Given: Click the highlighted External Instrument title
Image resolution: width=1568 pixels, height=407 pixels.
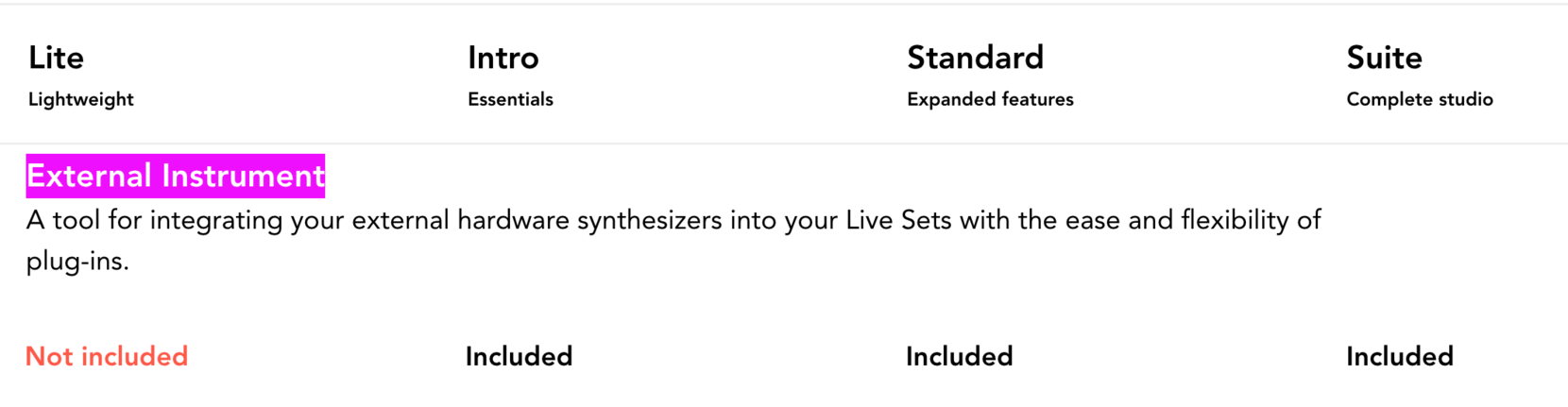Looking at the screenshot, I should 175,176.
